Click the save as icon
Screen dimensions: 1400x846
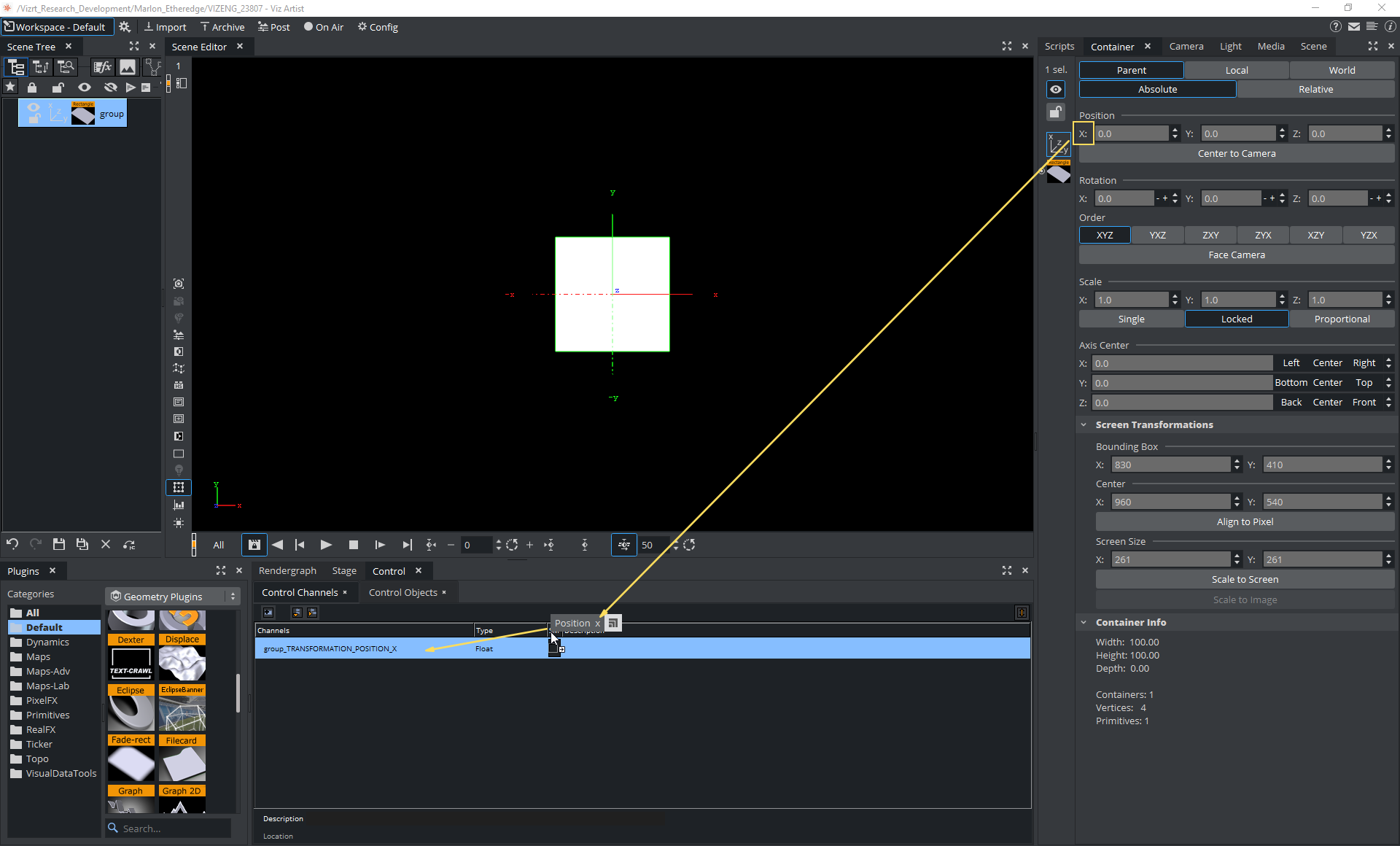pyautogui.click(x=82, y=544)
